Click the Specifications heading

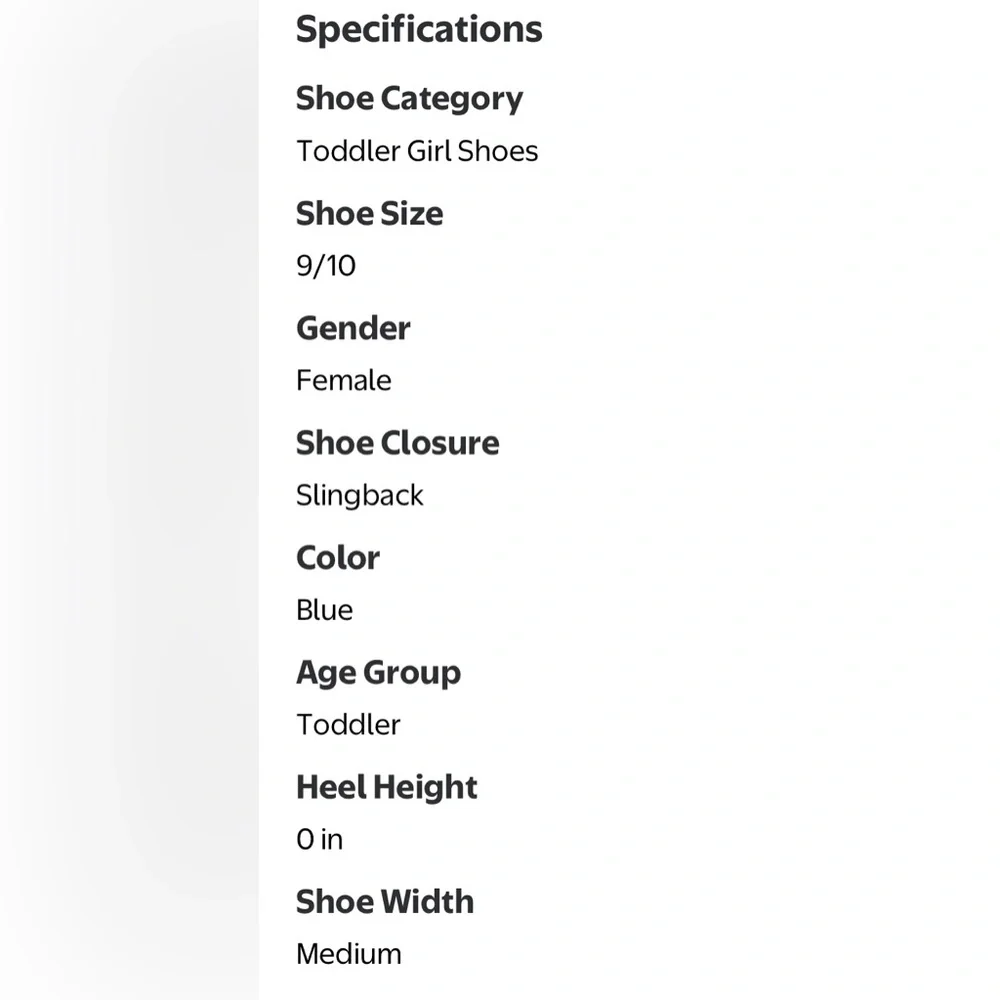tap(419, 30)
